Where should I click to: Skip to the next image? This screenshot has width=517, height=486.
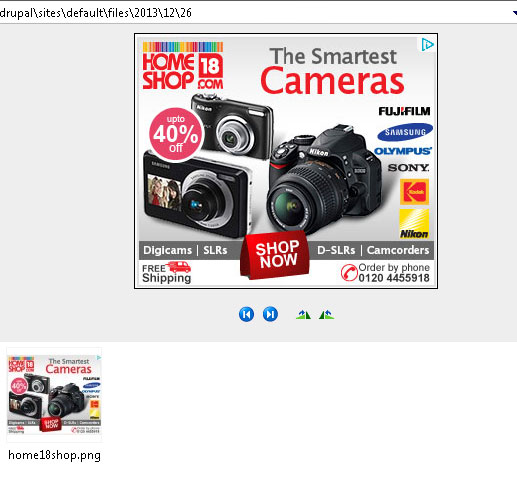[270, 314]
